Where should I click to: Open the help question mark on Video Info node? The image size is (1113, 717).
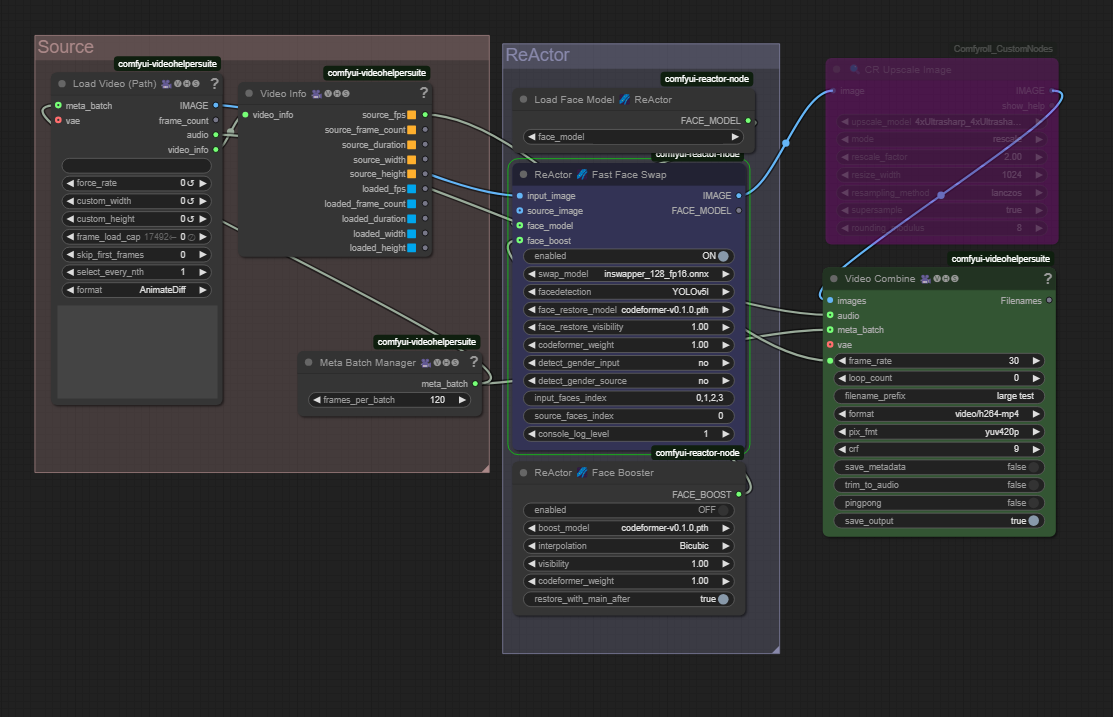[424, 93]
